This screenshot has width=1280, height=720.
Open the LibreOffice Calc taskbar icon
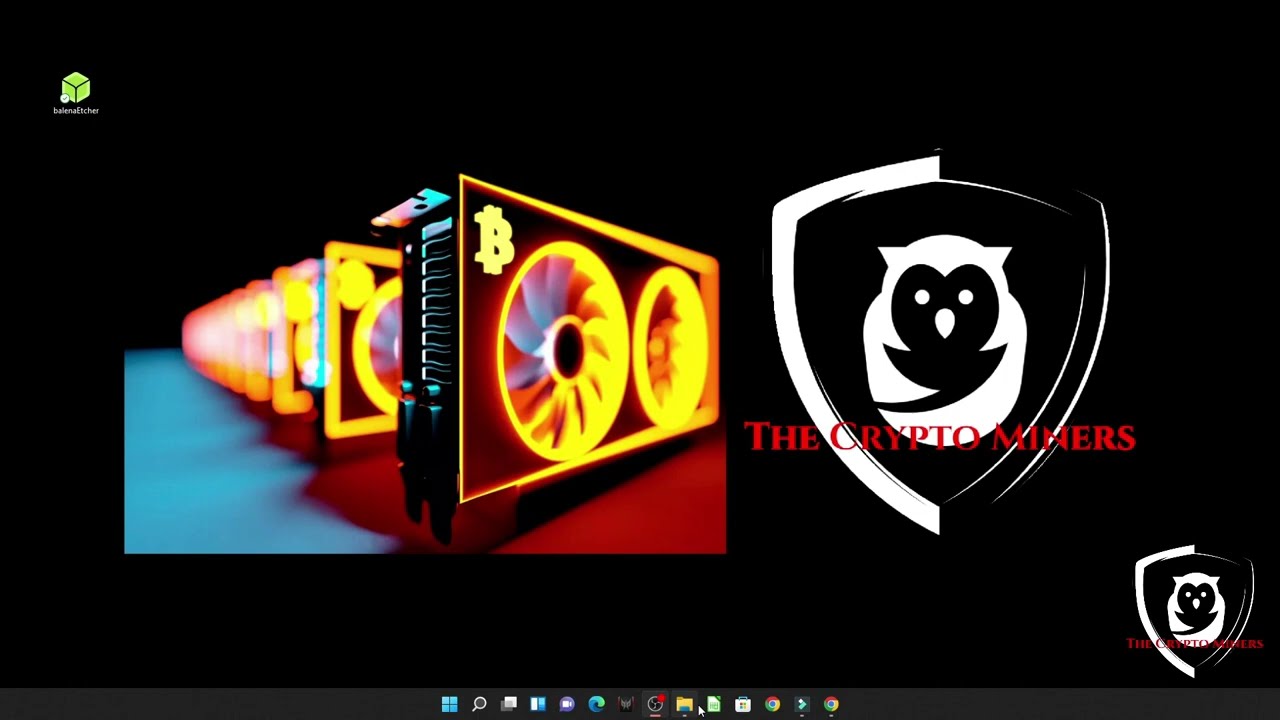point(714,704)
